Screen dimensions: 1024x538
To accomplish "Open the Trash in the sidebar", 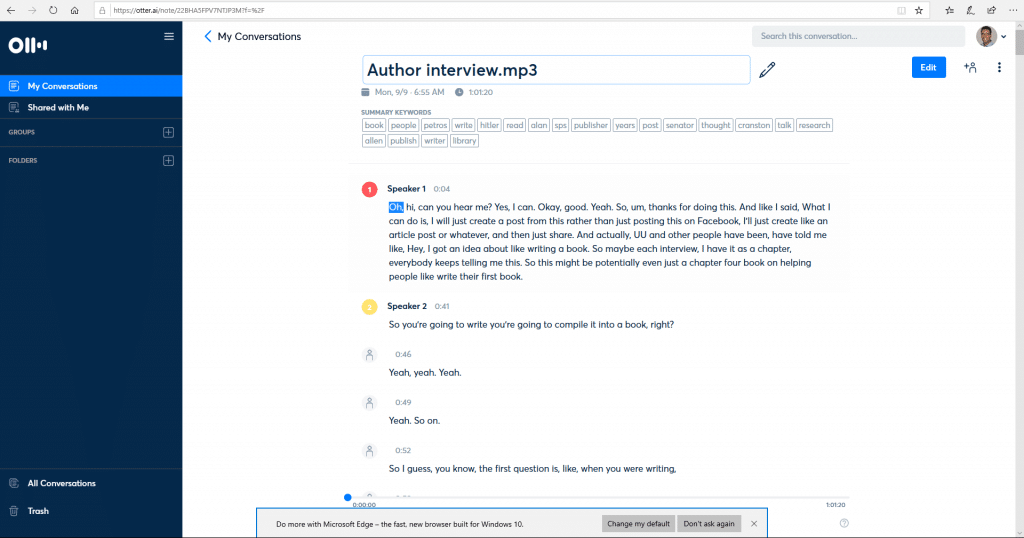I will 38,511.
